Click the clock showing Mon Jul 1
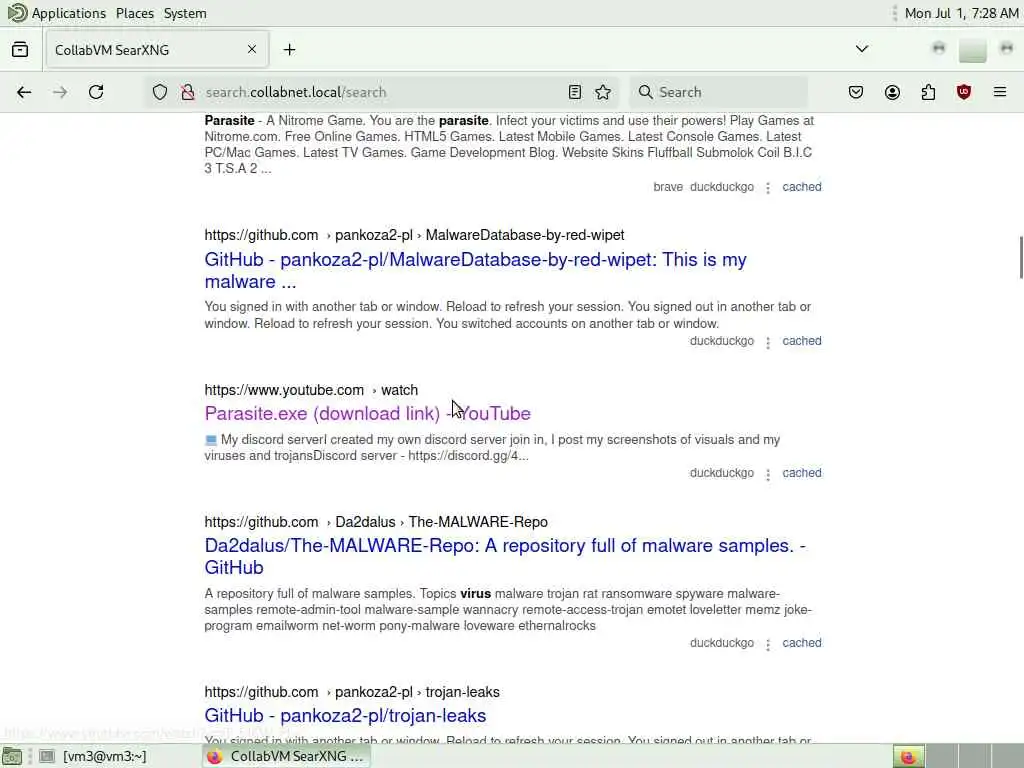This screenshot has height=768, width=1024. coord(961,13)
